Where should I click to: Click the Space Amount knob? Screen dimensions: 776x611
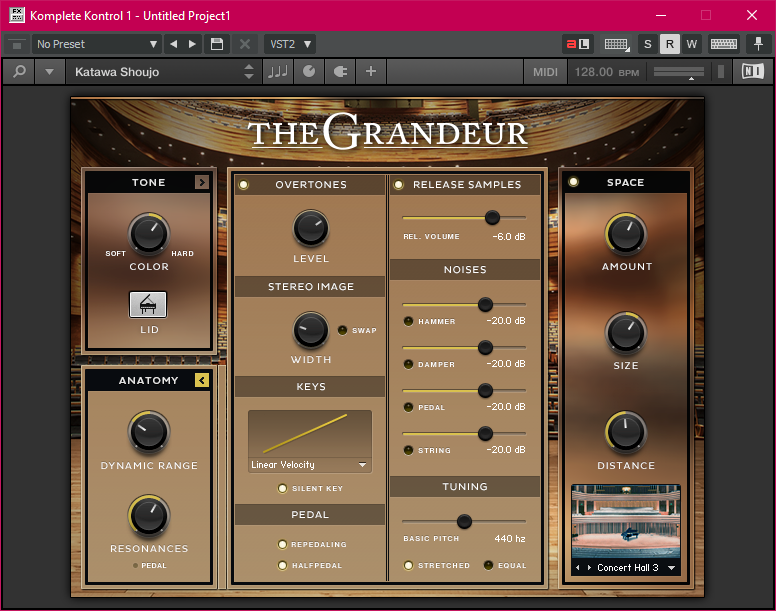coord(626,234)
